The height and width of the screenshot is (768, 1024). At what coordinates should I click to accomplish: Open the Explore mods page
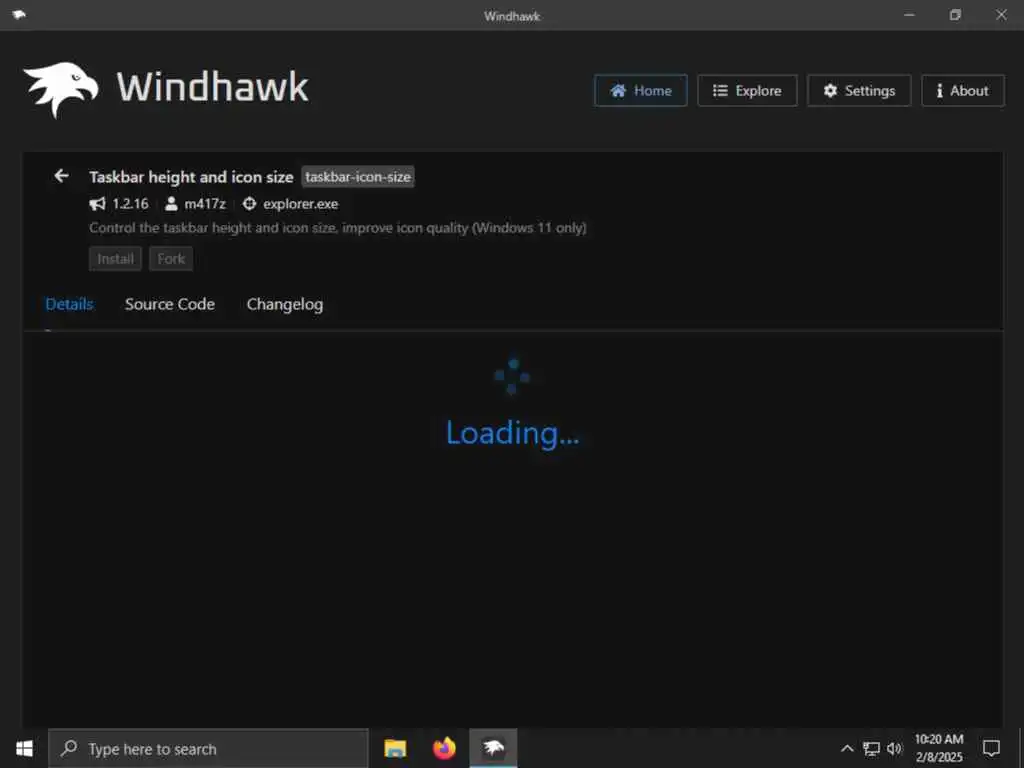pyautogui.click(x=747, y=91)
